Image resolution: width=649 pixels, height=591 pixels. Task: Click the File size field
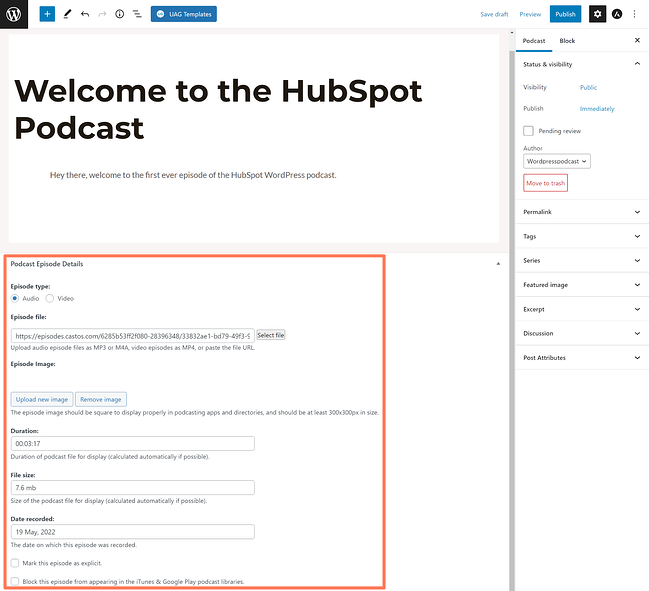click(132, 488)
